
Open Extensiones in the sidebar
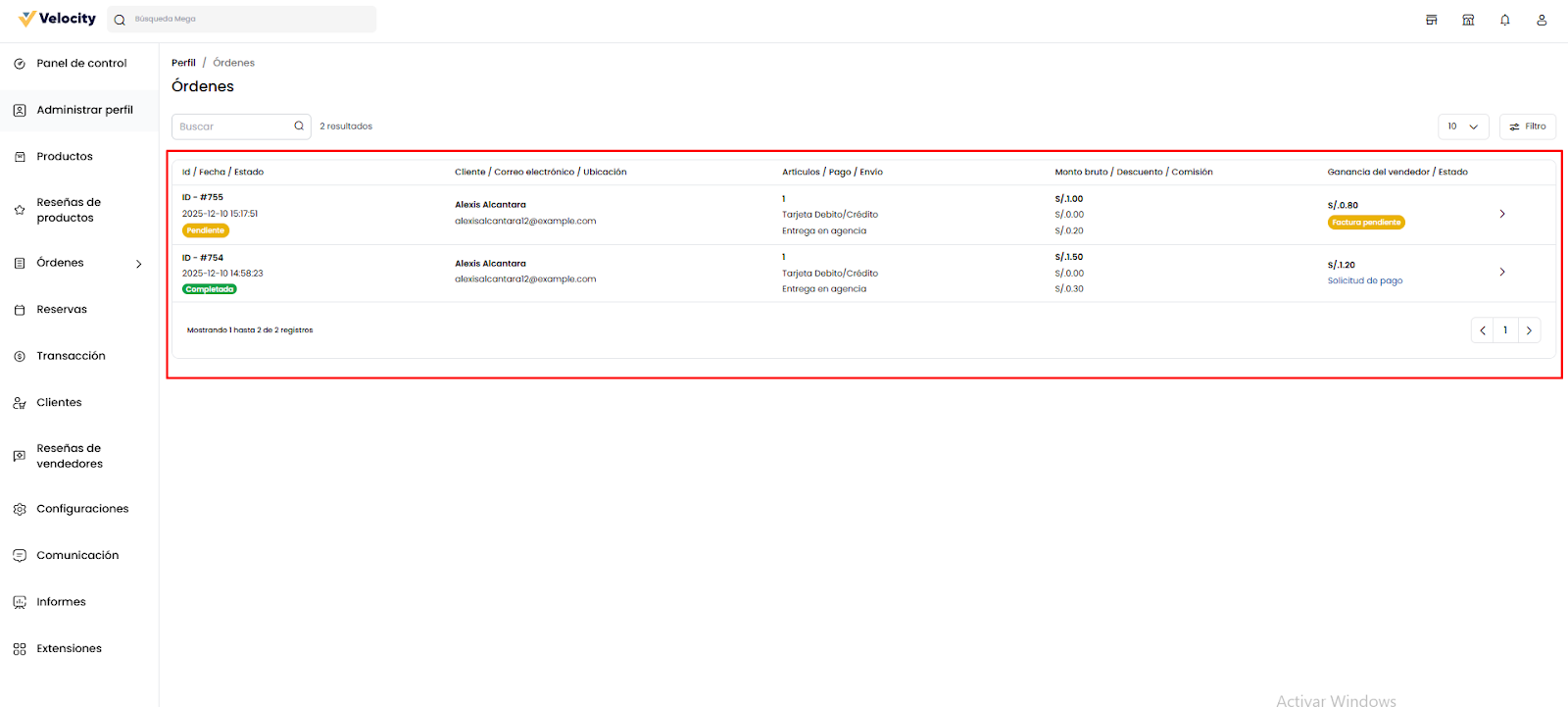click(69, 649)
